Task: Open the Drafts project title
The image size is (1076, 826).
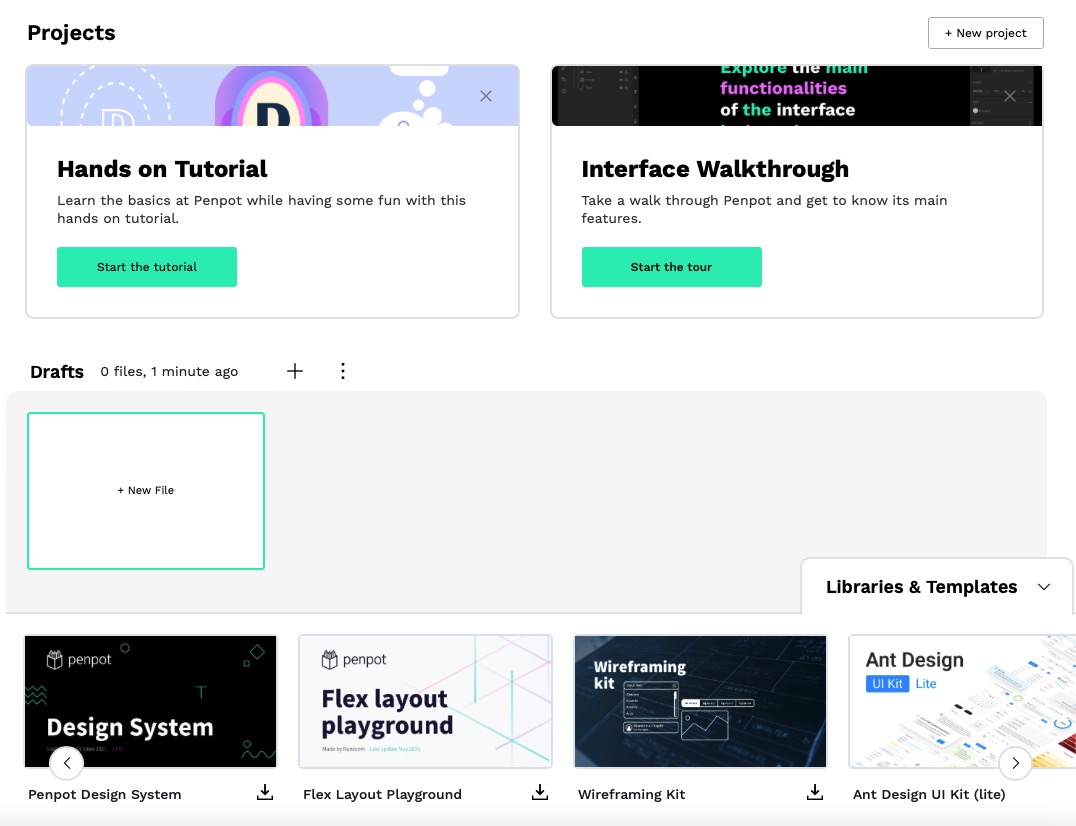Action: point(57,372)
